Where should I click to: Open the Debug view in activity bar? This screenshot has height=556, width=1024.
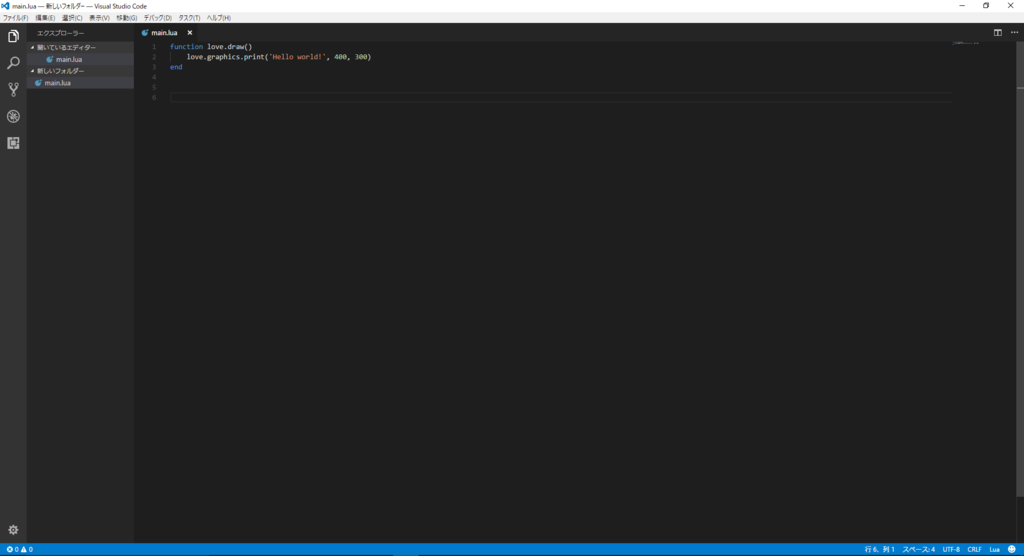tap(13, 116)
